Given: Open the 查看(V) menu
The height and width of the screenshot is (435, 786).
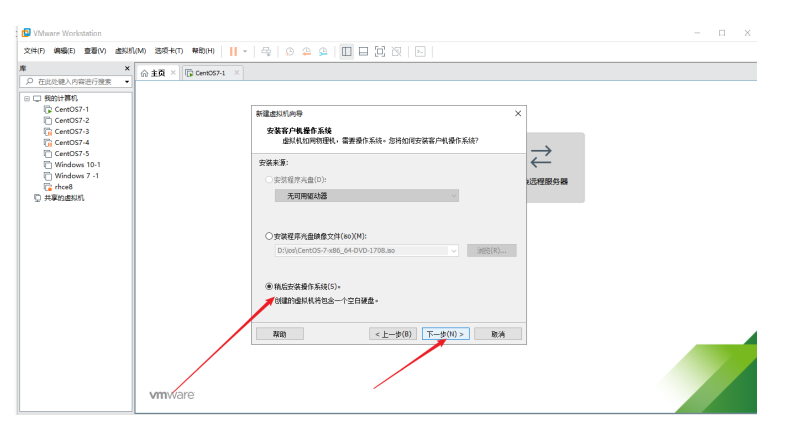Looking at the screenshot, I should tap(95, 51).
